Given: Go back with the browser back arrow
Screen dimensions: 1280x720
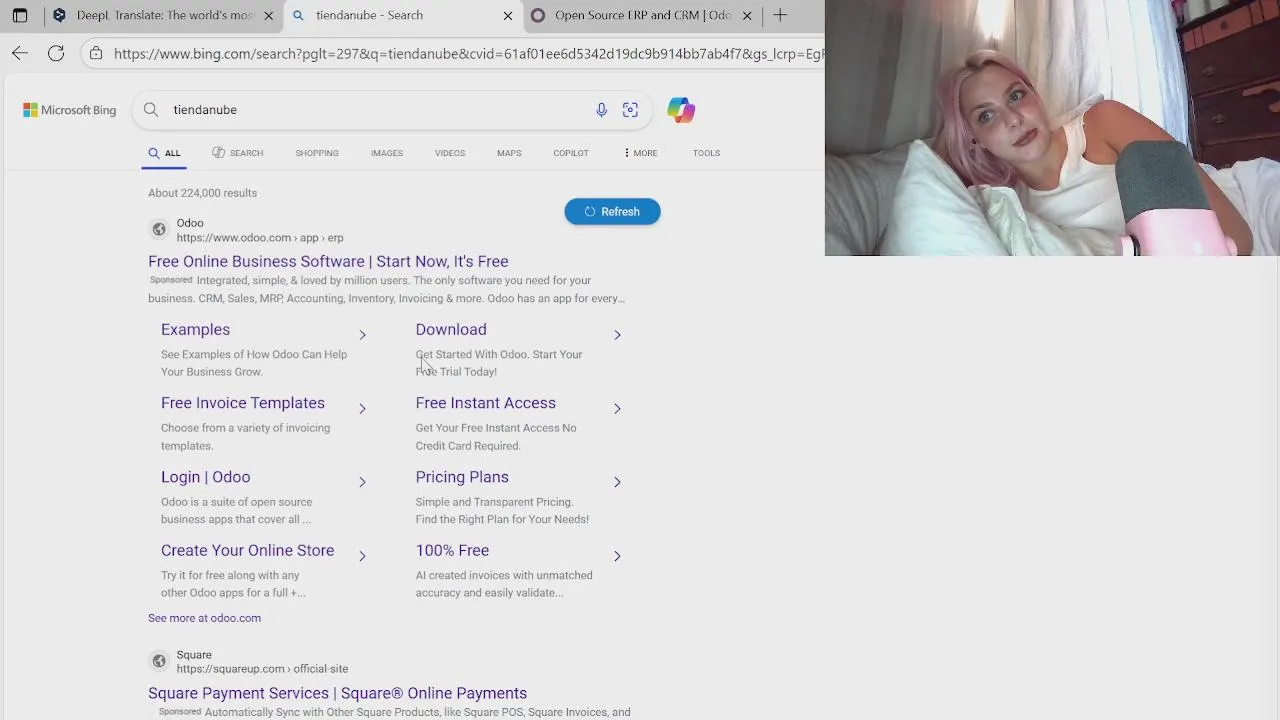Looking at the screenshot, I should point(20,53).
